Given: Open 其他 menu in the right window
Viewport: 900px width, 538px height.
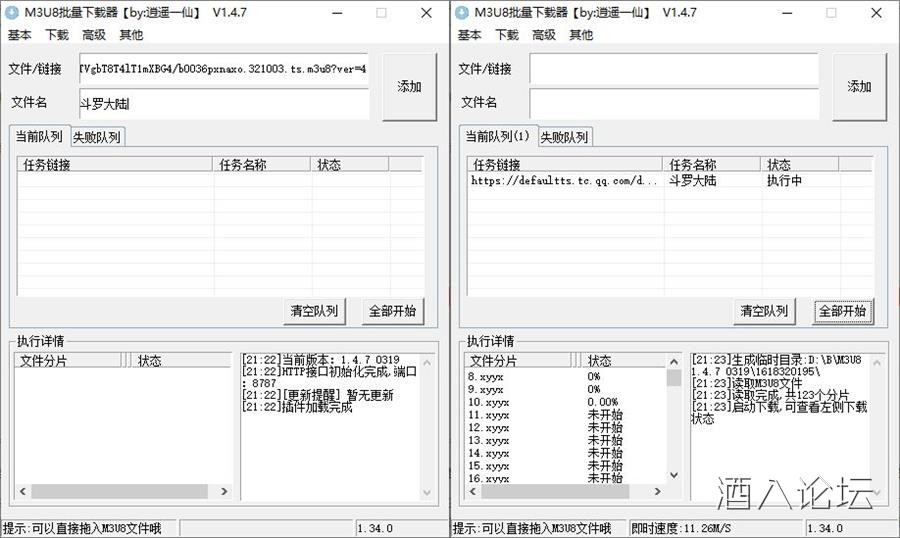Looking at the screenshot, I should tap(580, 35).
